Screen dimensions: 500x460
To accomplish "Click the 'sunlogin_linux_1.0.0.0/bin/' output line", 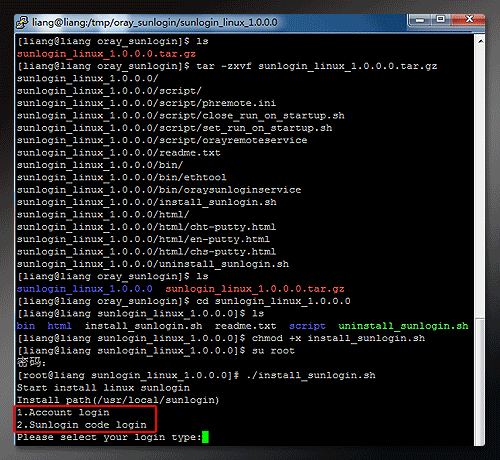I will (100, 165).
